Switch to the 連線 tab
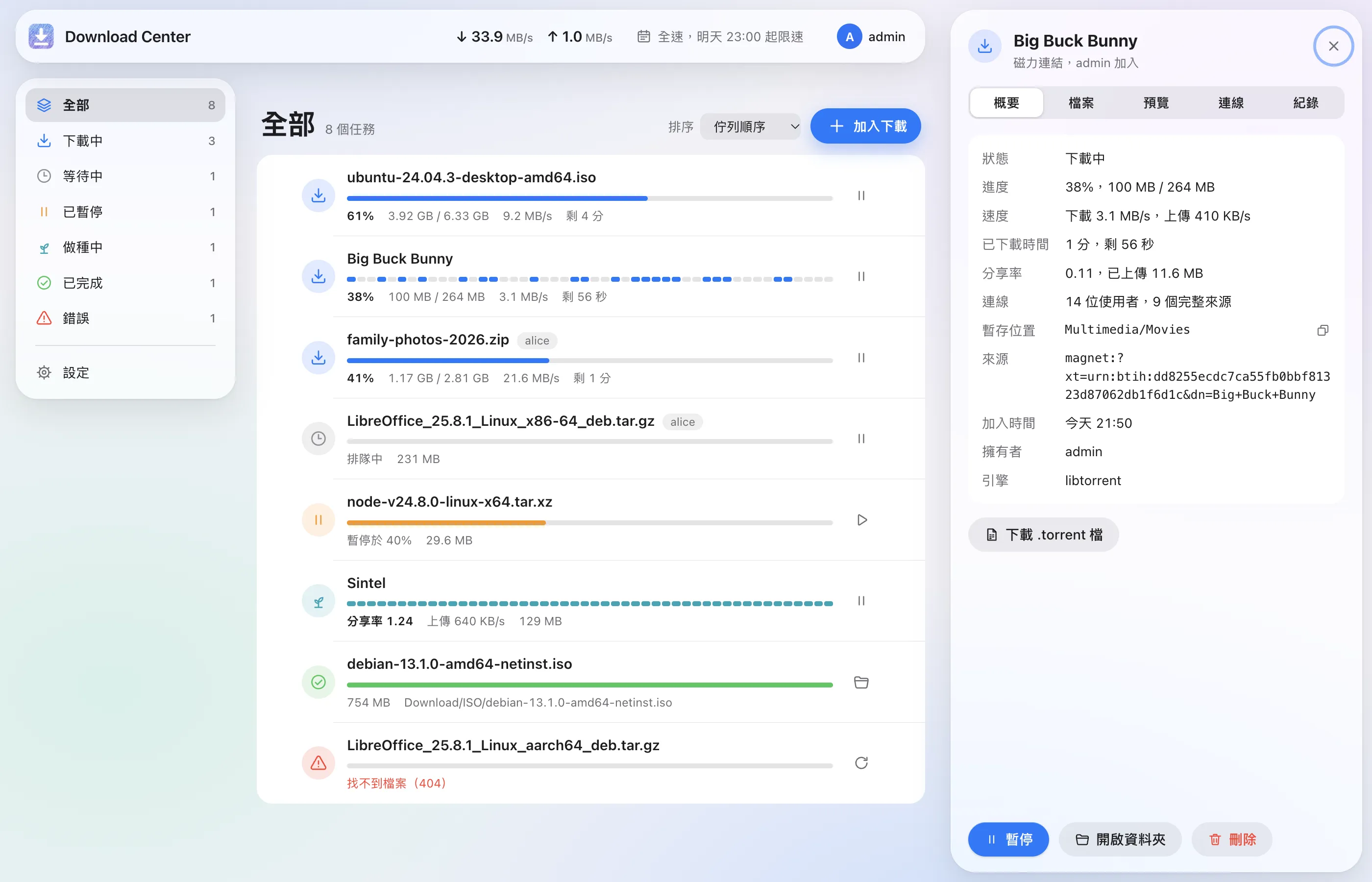This screenshot has height=882, width=1372. (1230, 103)
